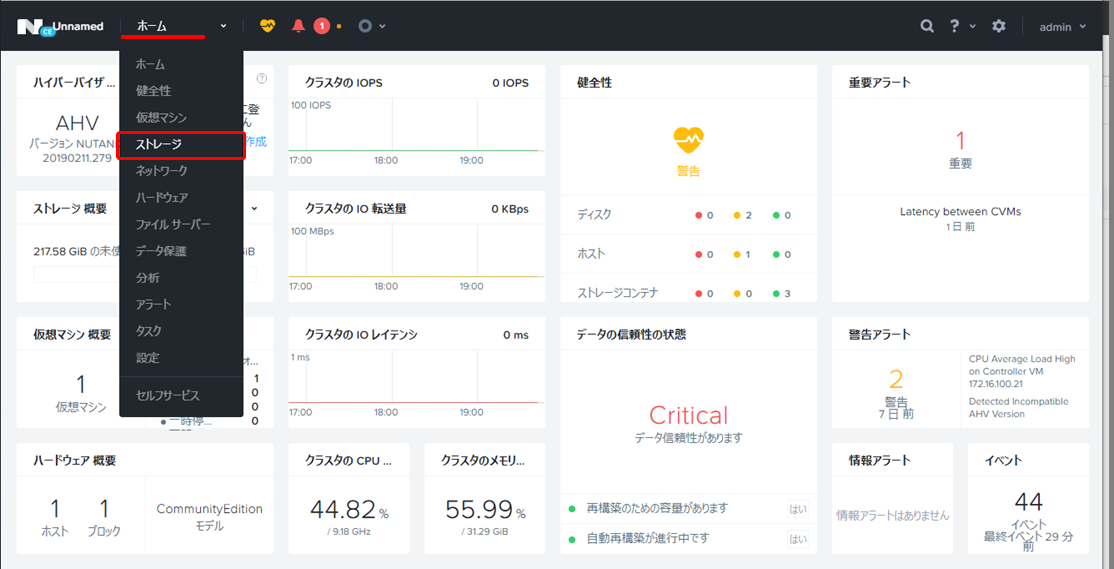
Task: Click the クラスタの IO レイテンシ chart
Action: pyautogui.click(x=416, y=384)
